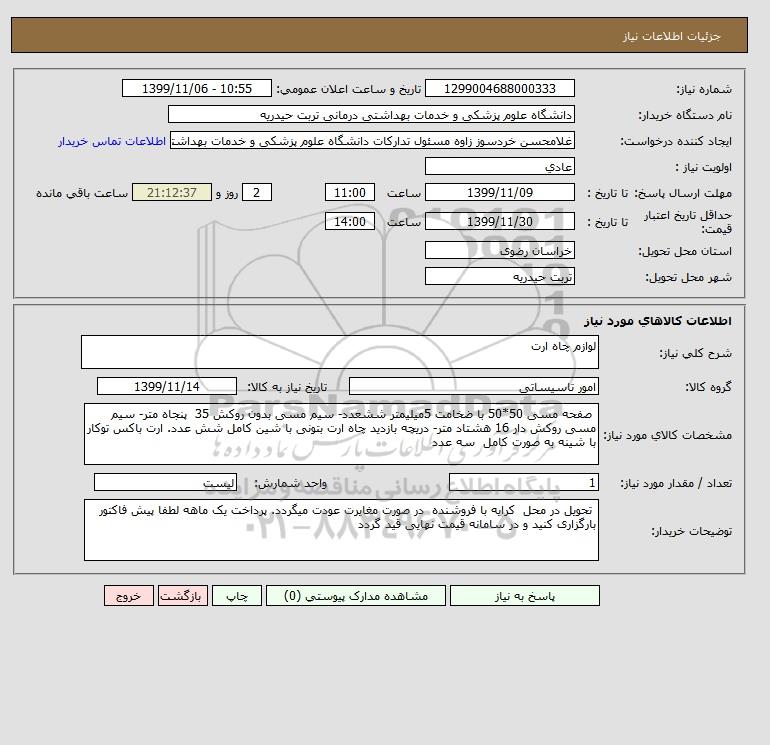This screenshot has width=770, height=745.
Task: Click the بازگشت back button
Action: pos(183,596)
